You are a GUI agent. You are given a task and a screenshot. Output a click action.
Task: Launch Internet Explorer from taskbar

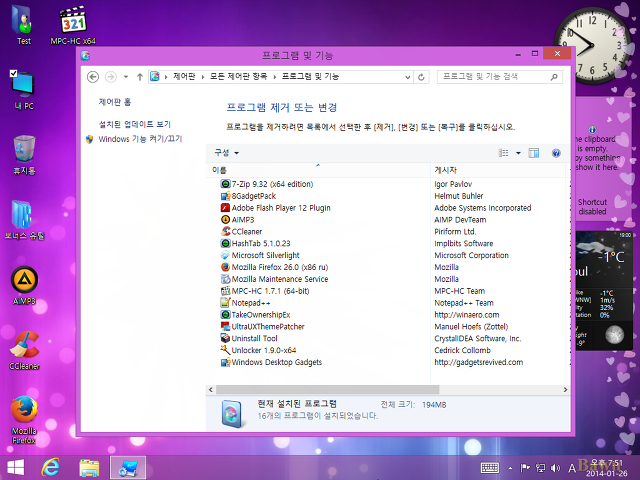point(51,467)
